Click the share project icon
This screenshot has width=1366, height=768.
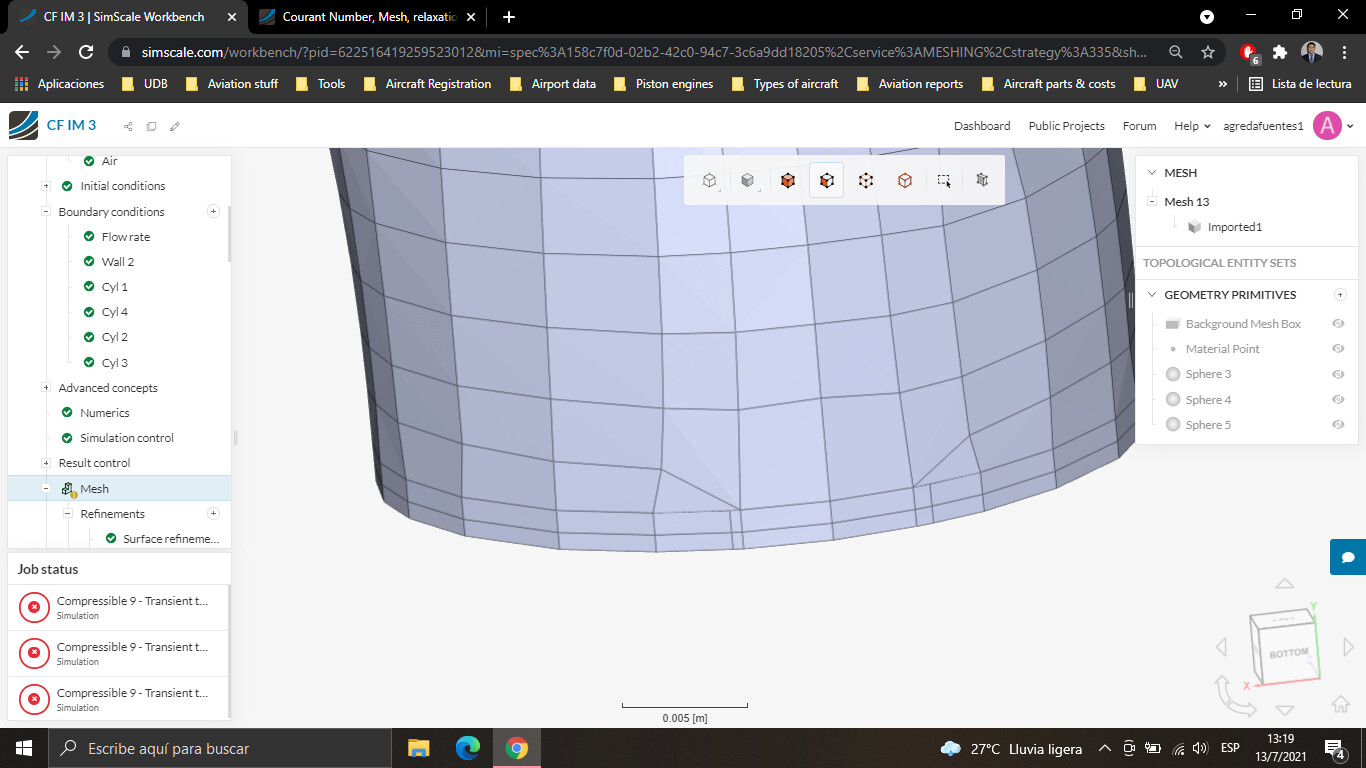128,126
